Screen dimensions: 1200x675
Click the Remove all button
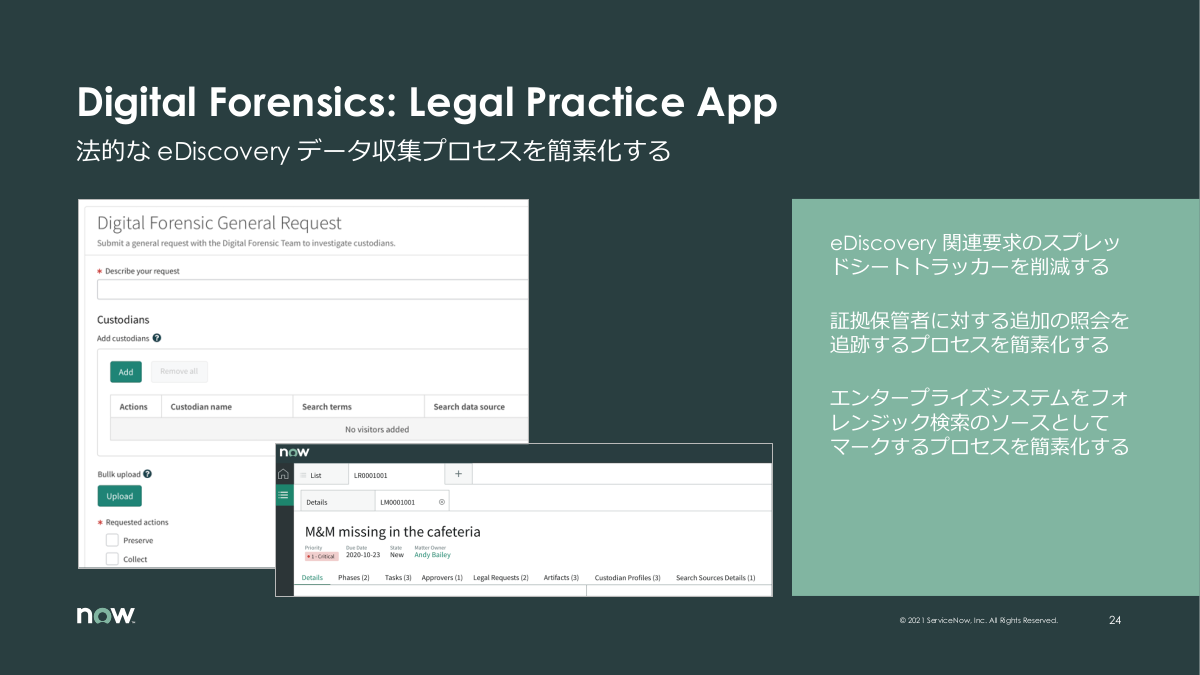179,372
